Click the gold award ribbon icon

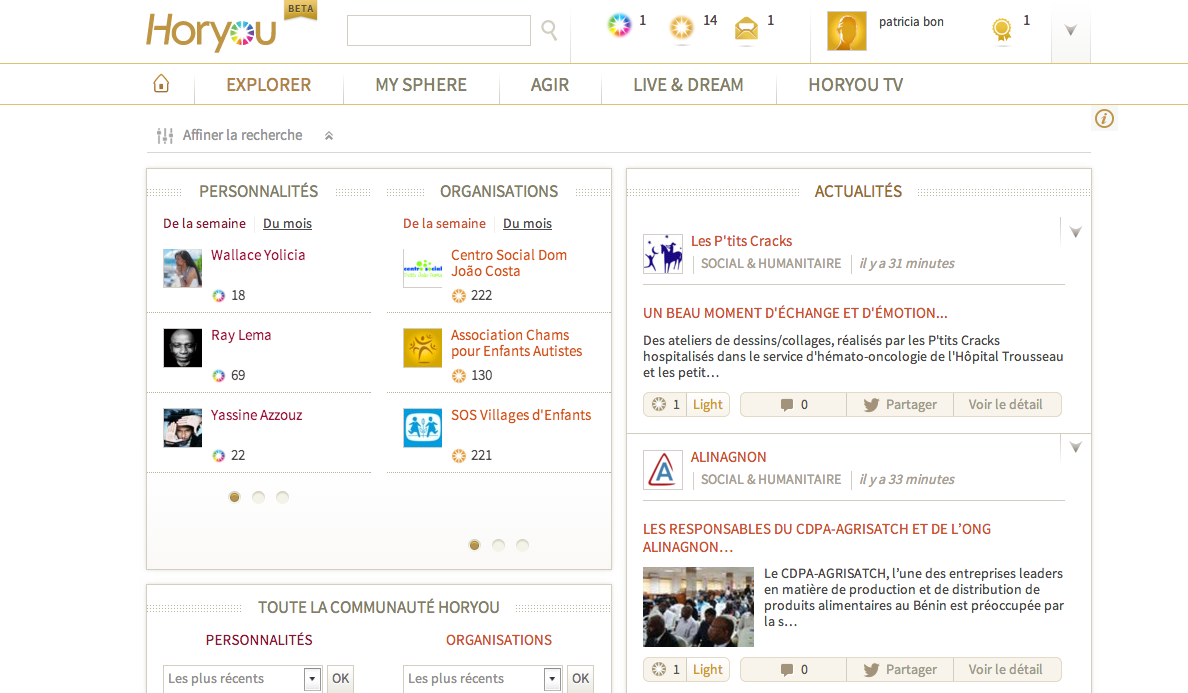(x=1002, y=30)
